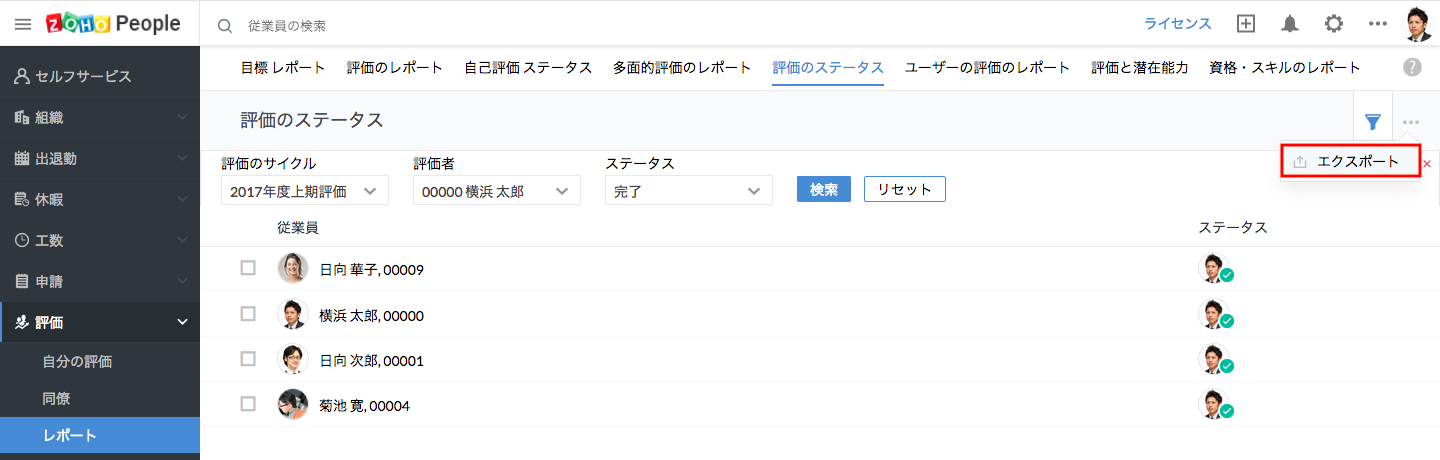Open the ステータス filter dropdown
This screenshot has height=460, width=1440.
point(689,191)
